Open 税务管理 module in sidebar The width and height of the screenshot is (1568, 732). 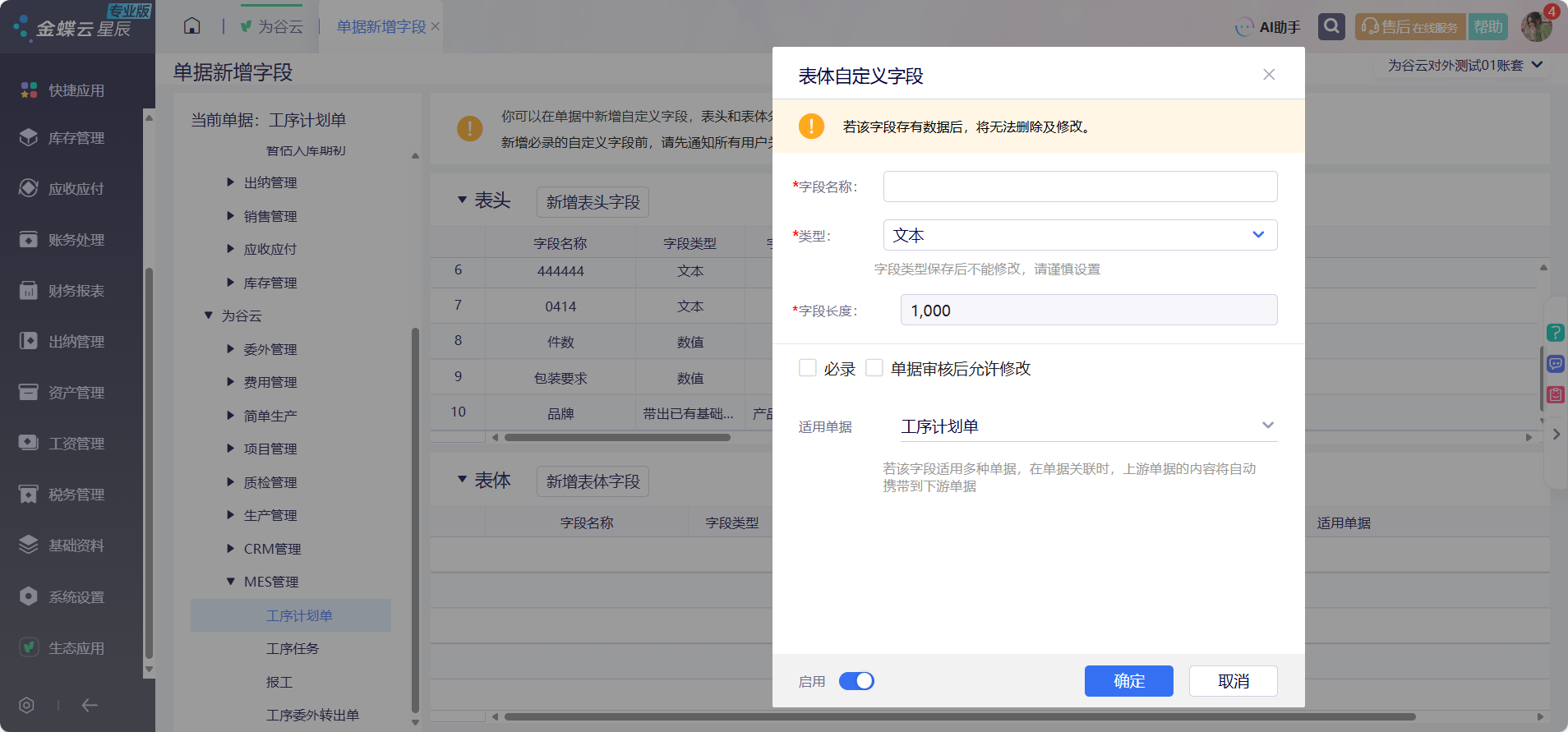pos(63,495)
